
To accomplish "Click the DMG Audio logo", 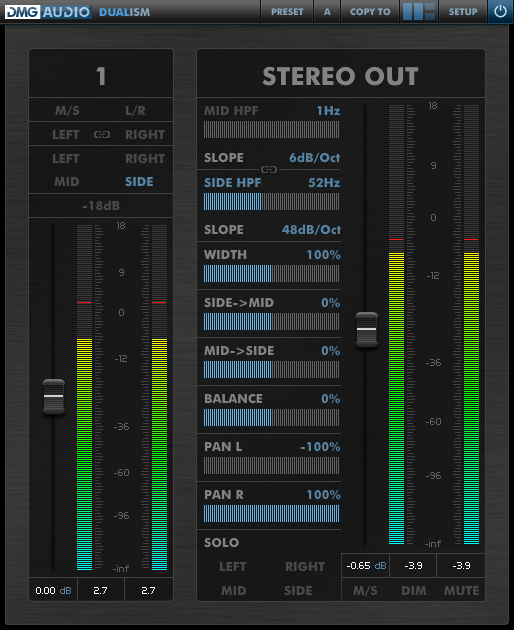I will tap(47, 12).
